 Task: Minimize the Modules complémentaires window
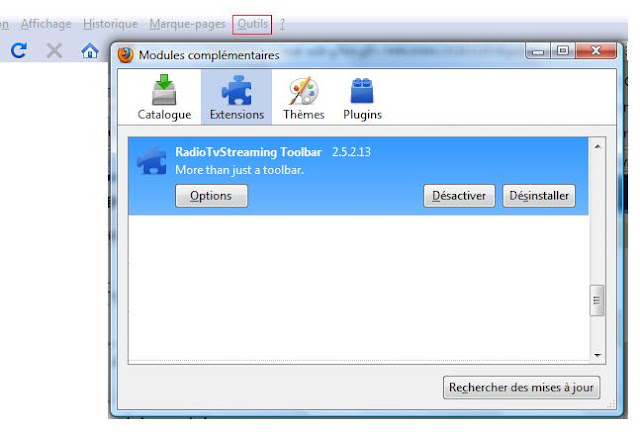pos(538,51)
